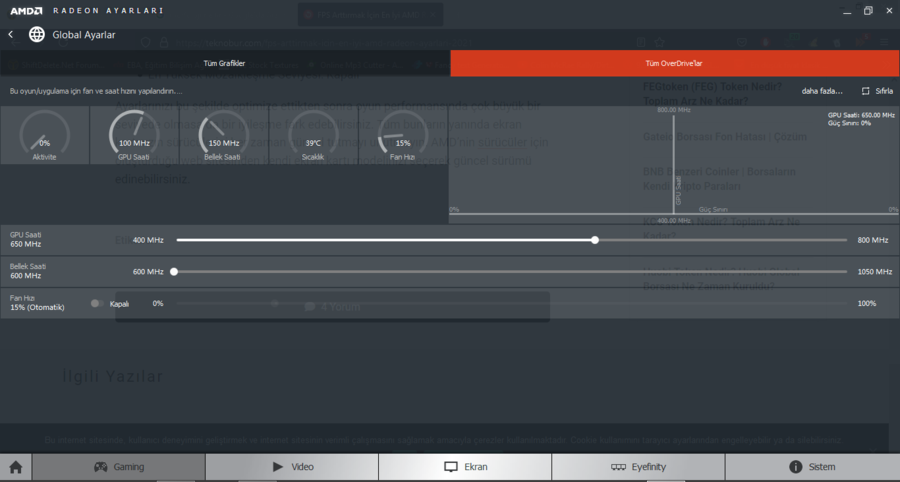
Task: Click the Sistem info icon
Action: pyautogui.click(x=796, y=467)
